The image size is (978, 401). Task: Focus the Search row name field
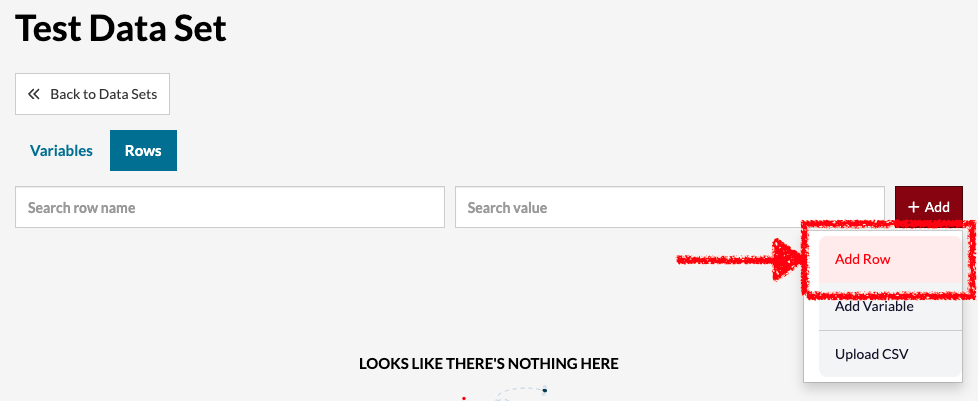coord(230,207)
